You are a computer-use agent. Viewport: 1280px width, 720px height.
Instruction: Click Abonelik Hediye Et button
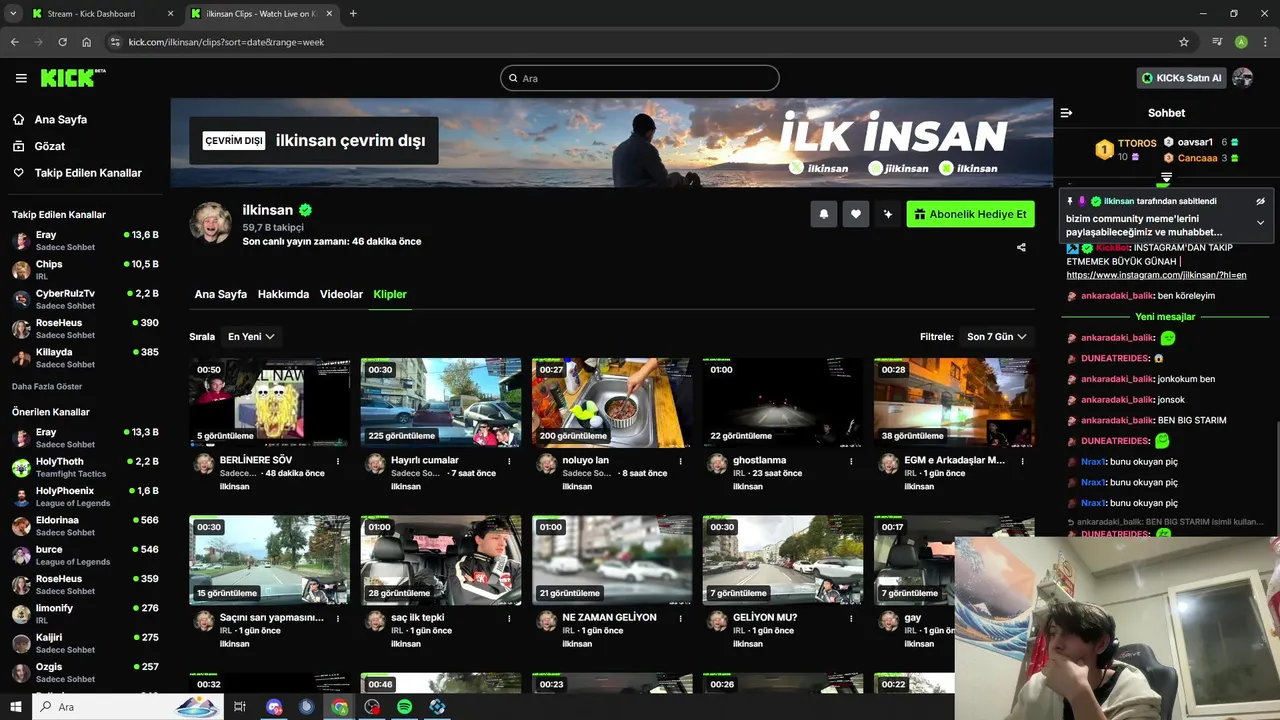tap(970, 214)
